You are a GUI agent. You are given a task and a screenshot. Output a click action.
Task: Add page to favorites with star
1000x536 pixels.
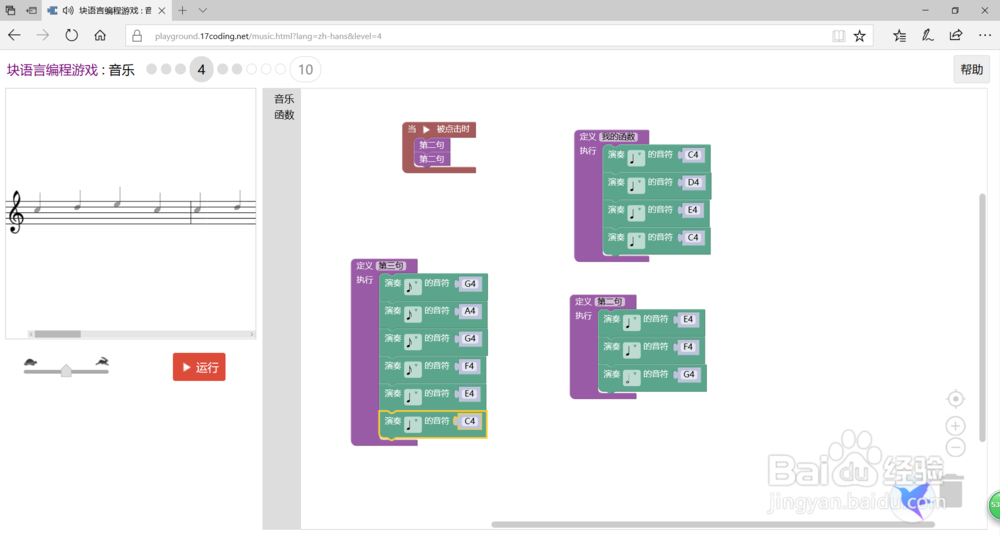[x=860, y=36]
